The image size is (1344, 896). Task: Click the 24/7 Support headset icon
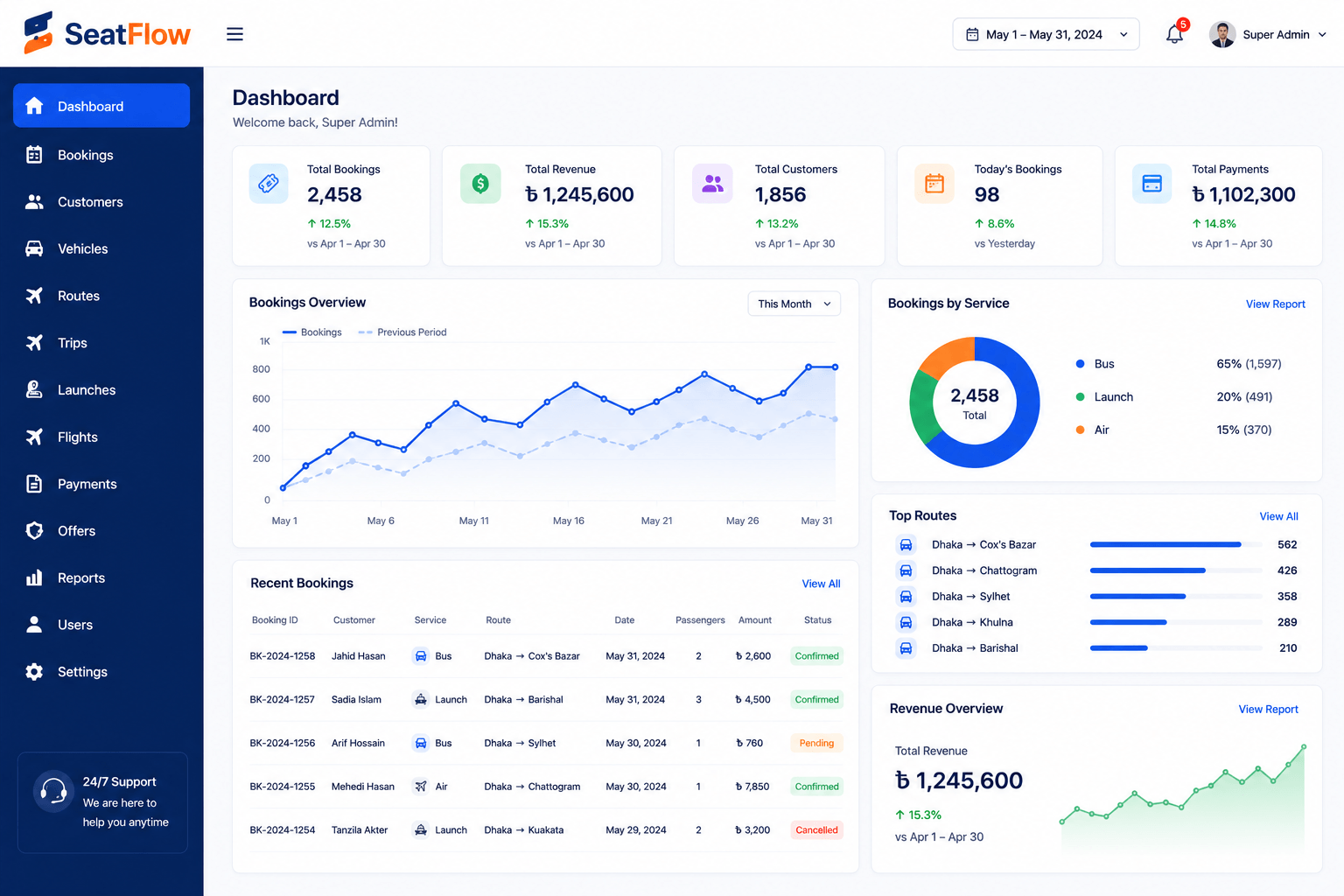point(53,791)
